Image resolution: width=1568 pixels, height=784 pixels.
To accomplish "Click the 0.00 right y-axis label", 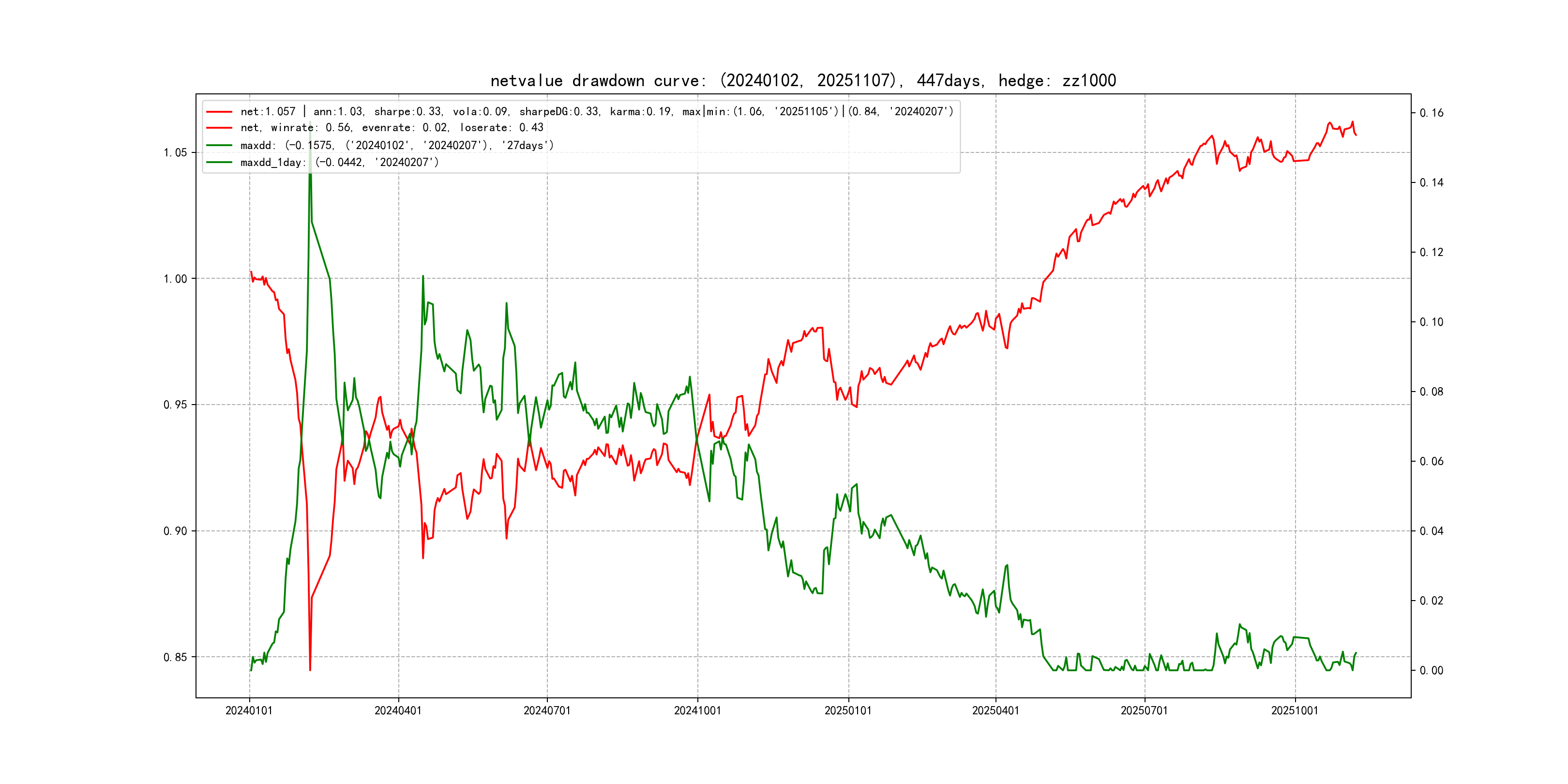I will click(1431, 671).
